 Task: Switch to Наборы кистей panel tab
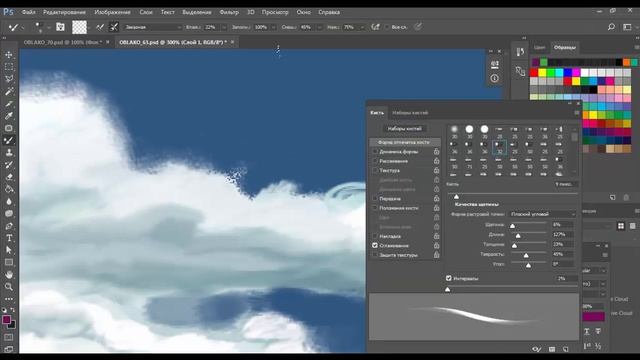[x=410, y=113]
